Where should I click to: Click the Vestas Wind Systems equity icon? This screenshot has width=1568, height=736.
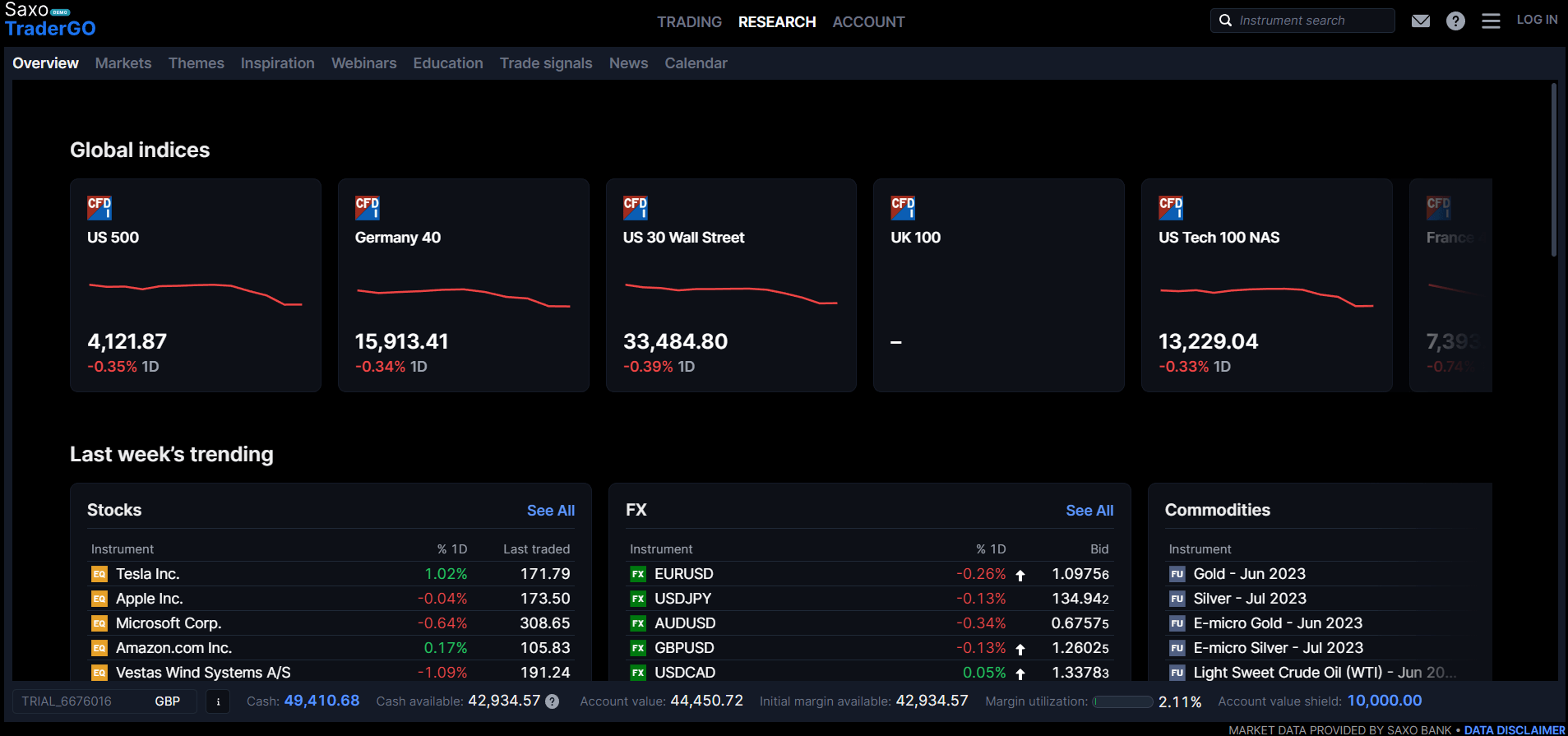click(x=99, y=673)
